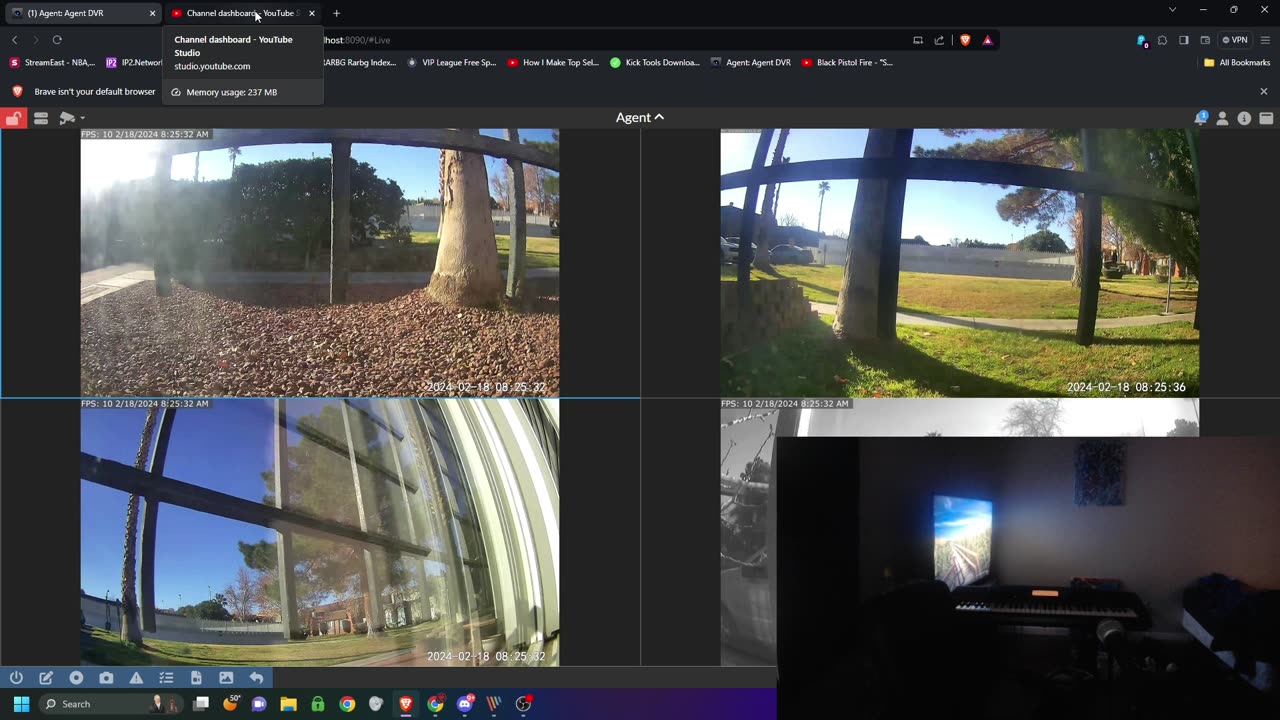Click the back arrow in bottom toolbar
The width and height of the screenshot is (1280, 720).
(x=256, y=678)
